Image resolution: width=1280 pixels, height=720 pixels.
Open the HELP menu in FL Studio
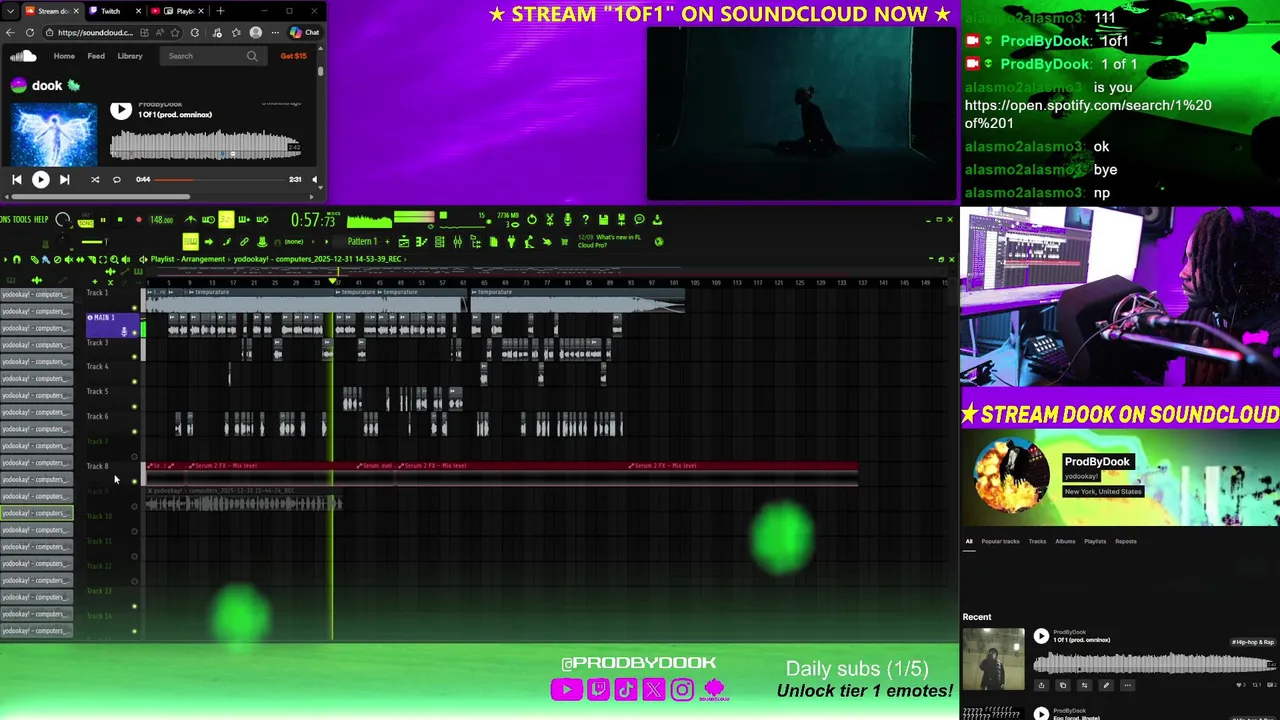coord(41,219)
